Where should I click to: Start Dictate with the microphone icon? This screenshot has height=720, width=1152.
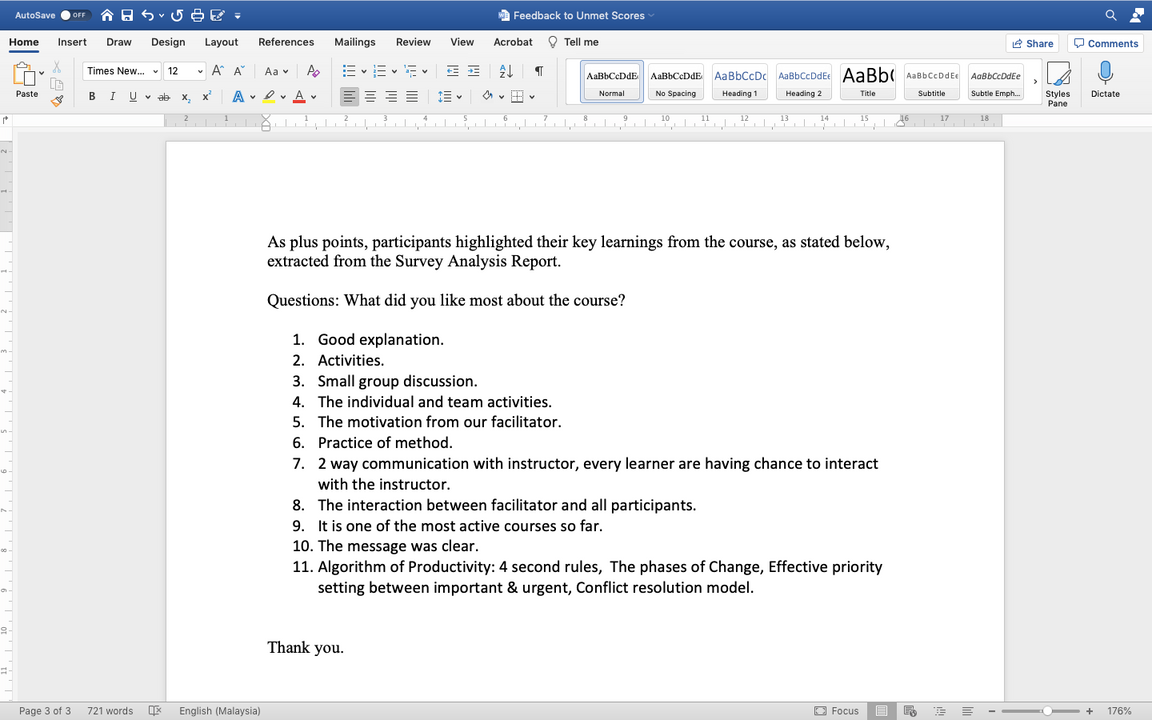point(1105,80)
